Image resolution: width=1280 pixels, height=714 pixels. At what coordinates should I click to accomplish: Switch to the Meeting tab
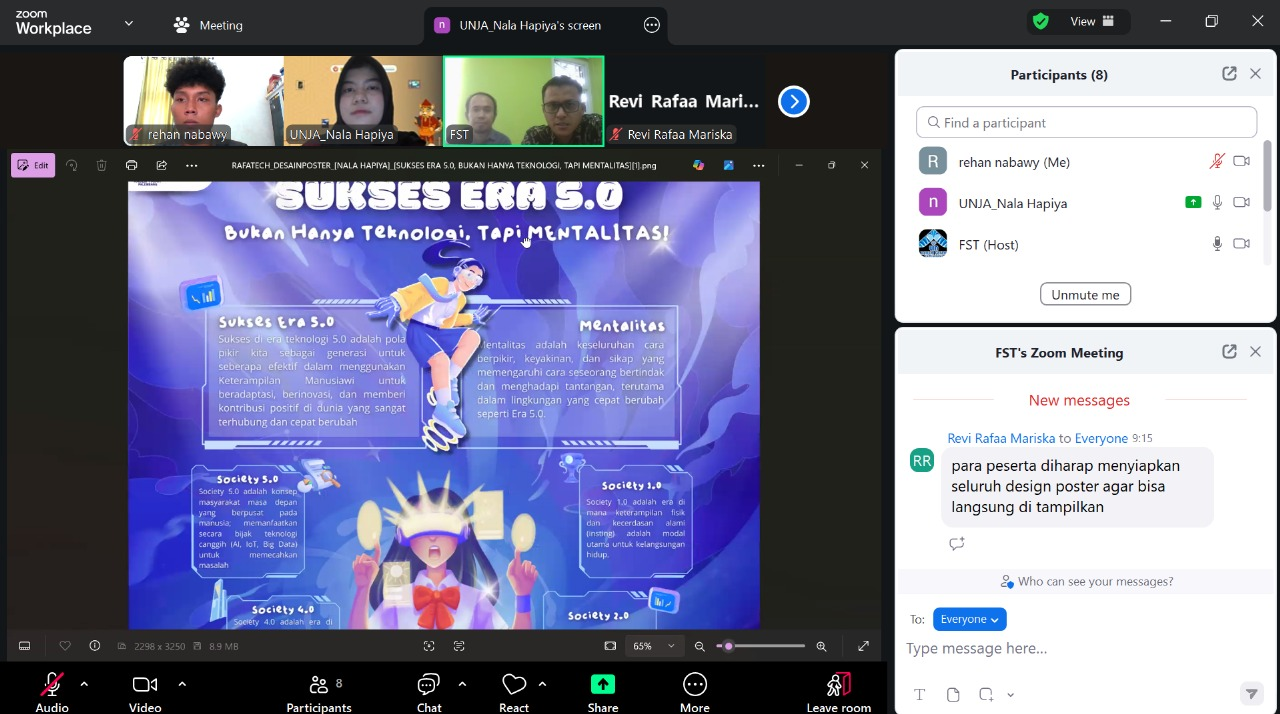(x=208, y=25)
